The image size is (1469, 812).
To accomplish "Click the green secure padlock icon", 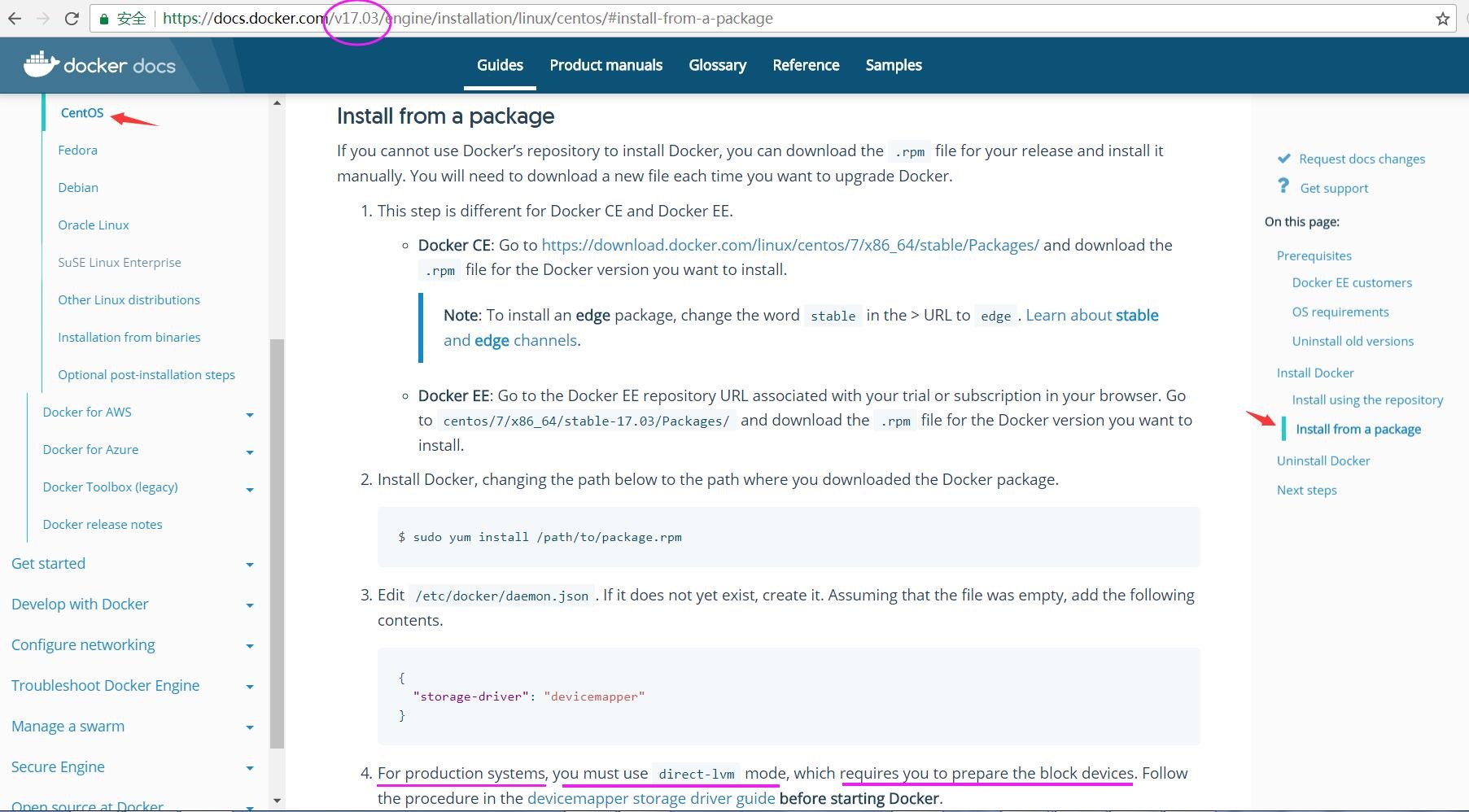I will coord(103,19).
